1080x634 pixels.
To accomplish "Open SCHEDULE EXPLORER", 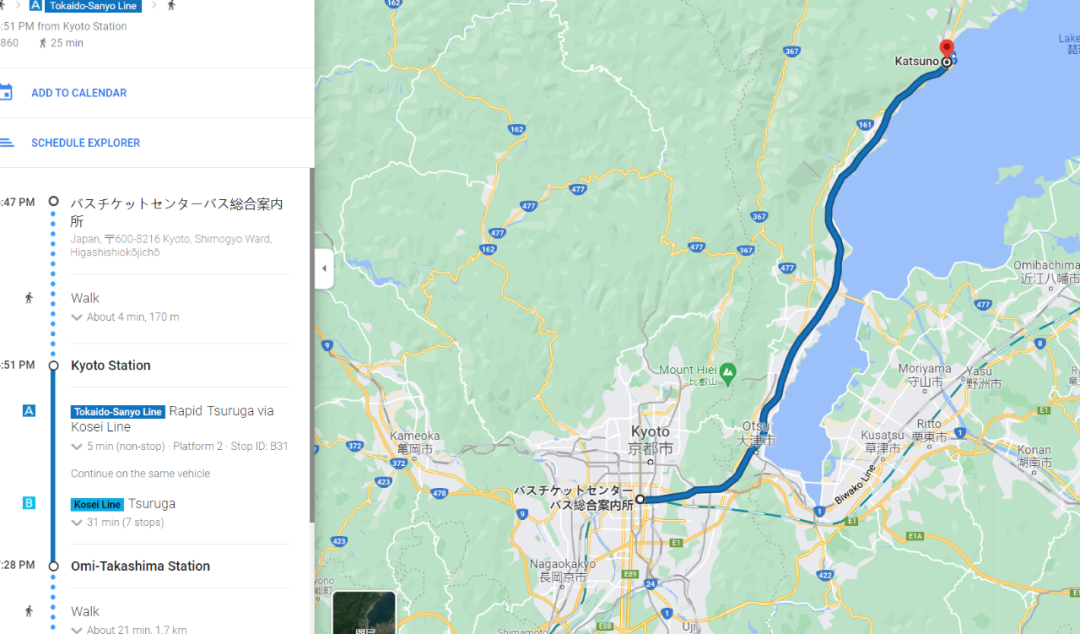I will [85, 143].
